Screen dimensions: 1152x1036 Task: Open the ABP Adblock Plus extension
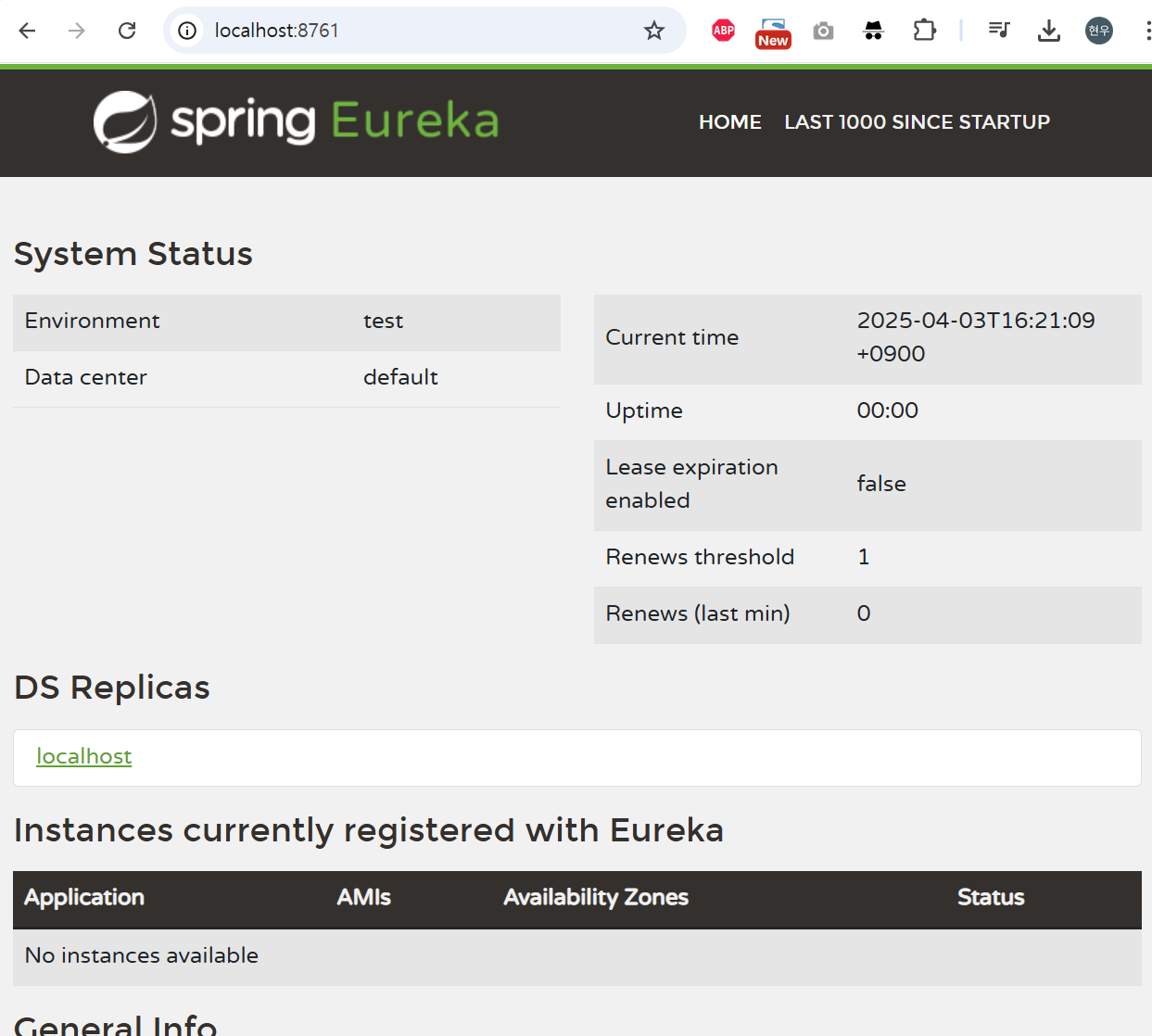(x=723, y=31)
